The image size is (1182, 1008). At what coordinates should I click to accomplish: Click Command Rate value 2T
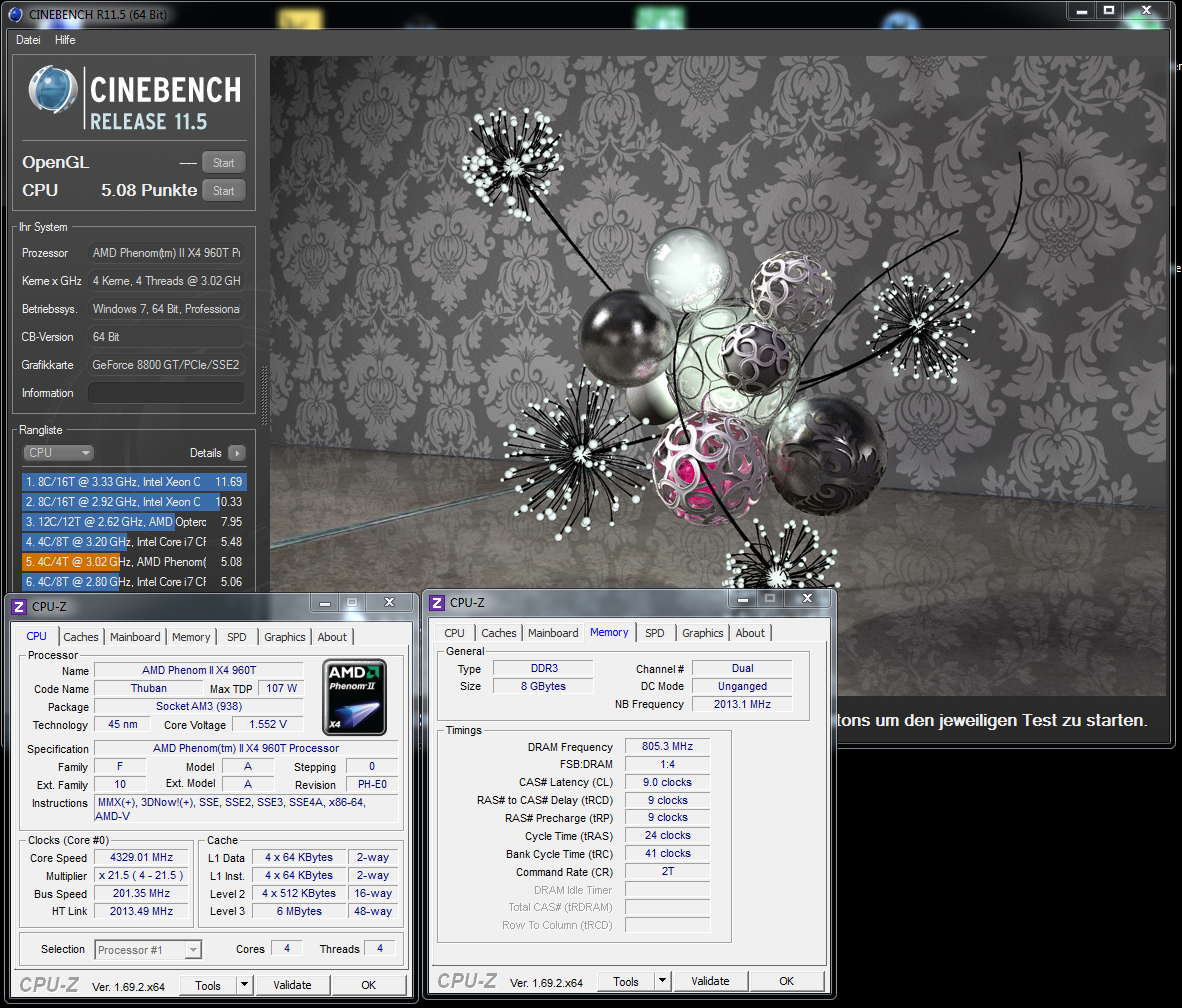[667, 872]
